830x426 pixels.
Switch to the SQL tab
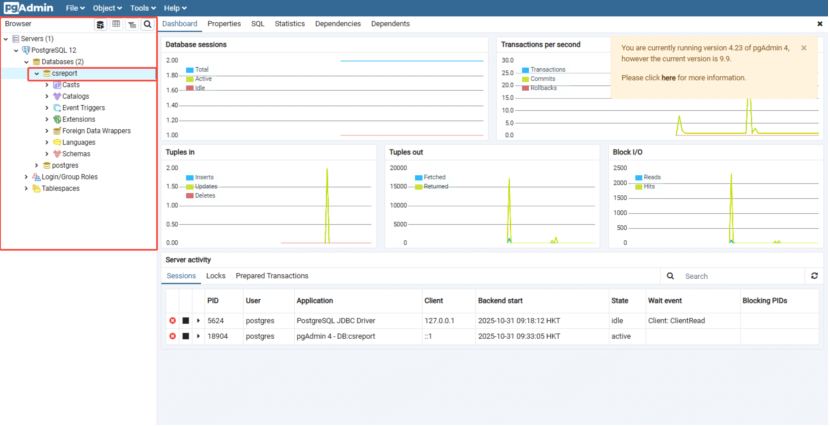(x=258, y=23)
